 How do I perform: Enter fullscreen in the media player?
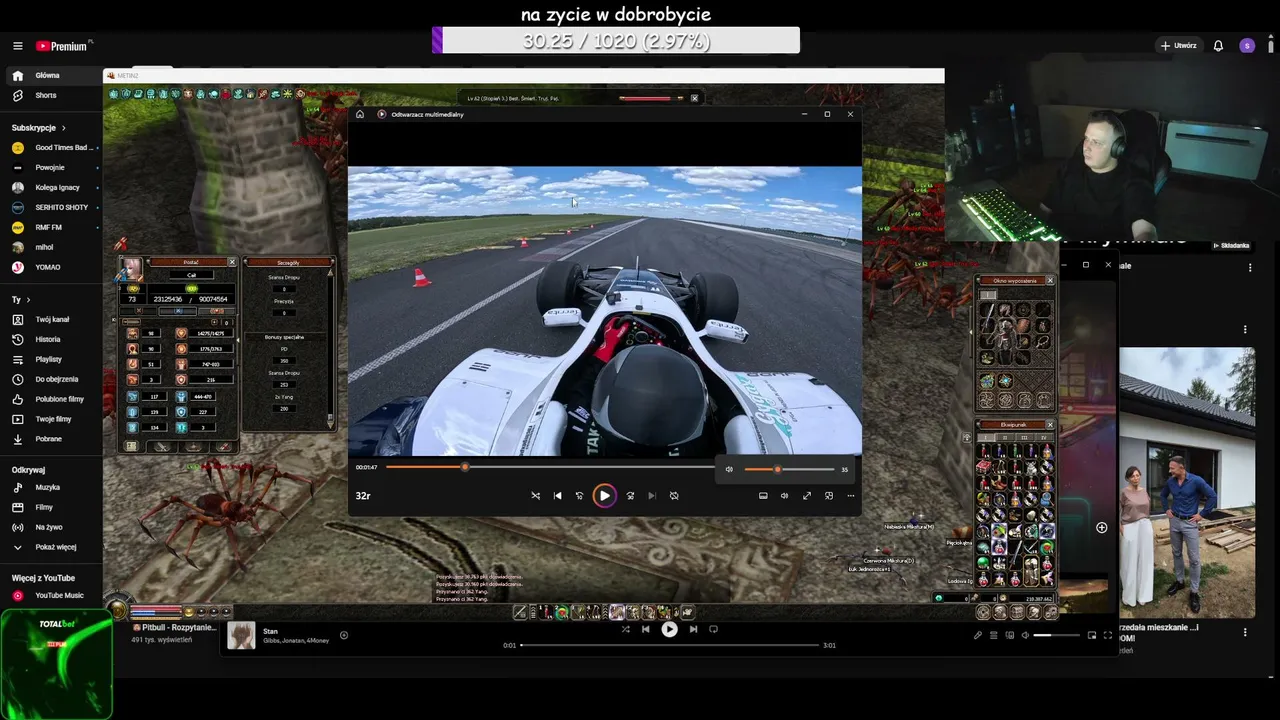coord(807,495)
